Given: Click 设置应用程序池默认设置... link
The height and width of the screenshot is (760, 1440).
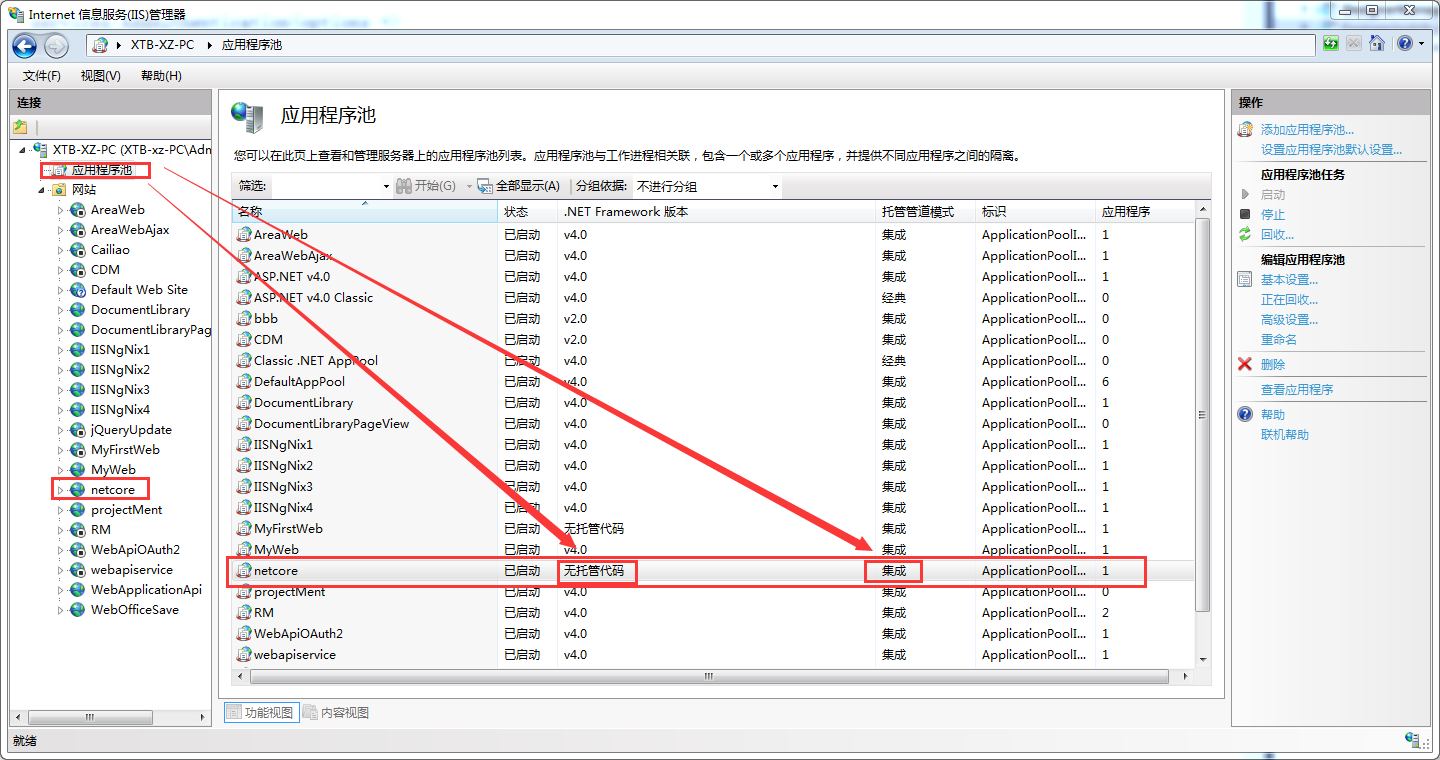Looking at the screenshot, I should 1331,150.
